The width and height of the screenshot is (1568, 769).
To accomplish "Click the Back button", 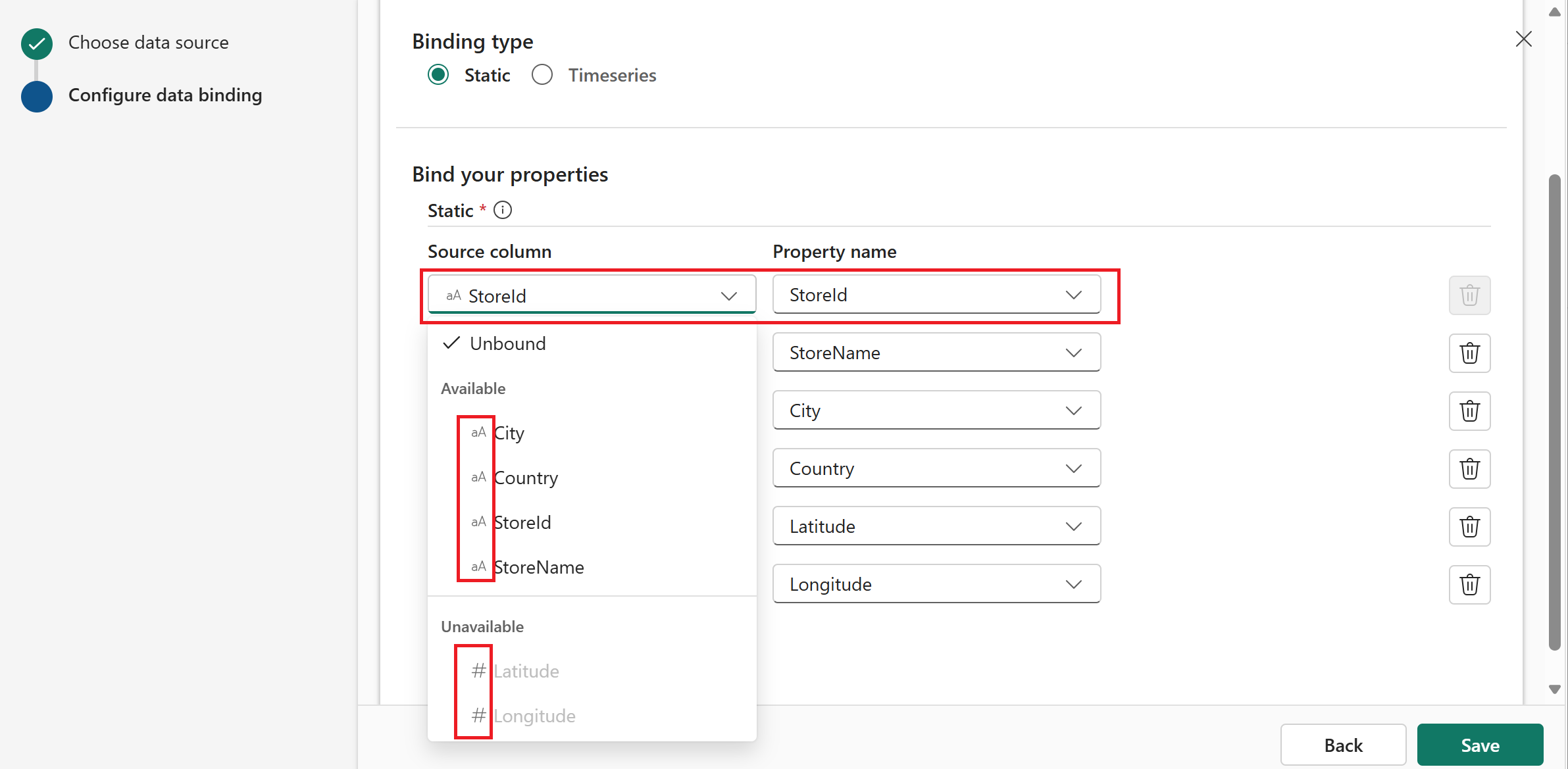I will 1342,745.
